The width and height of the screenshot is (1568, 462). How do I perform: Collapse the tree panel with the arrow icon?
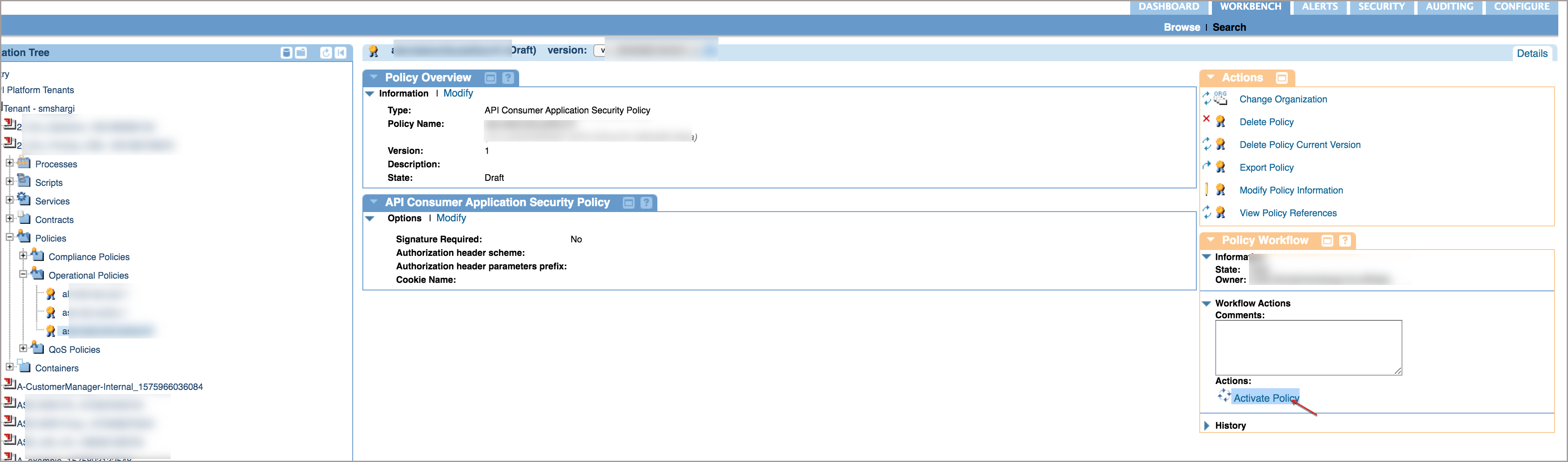pyautogui.click(x=341, y=53)
